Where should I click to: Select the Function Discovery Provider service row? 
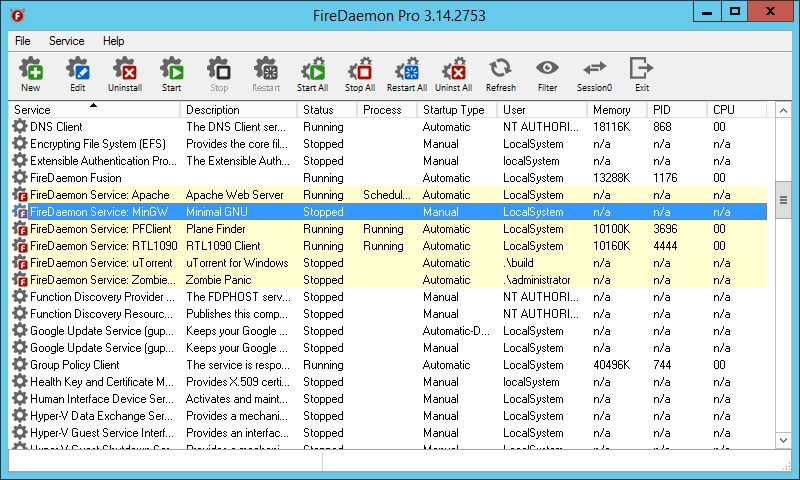(x=388, y=297)
